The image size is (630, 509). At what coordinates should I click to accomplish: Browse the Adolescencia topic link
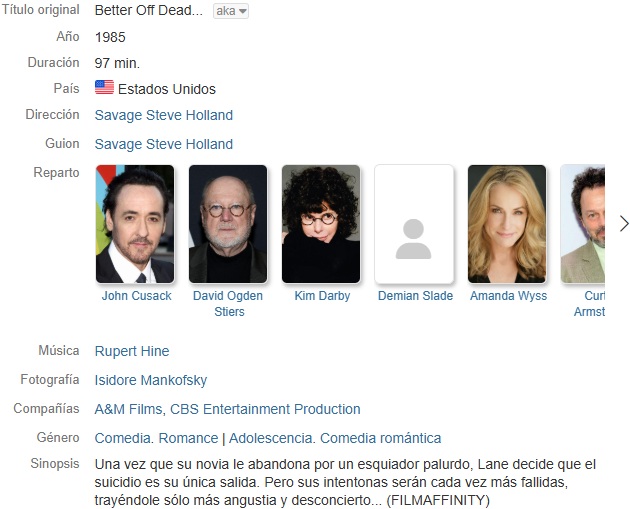click(x=270, y=438)
